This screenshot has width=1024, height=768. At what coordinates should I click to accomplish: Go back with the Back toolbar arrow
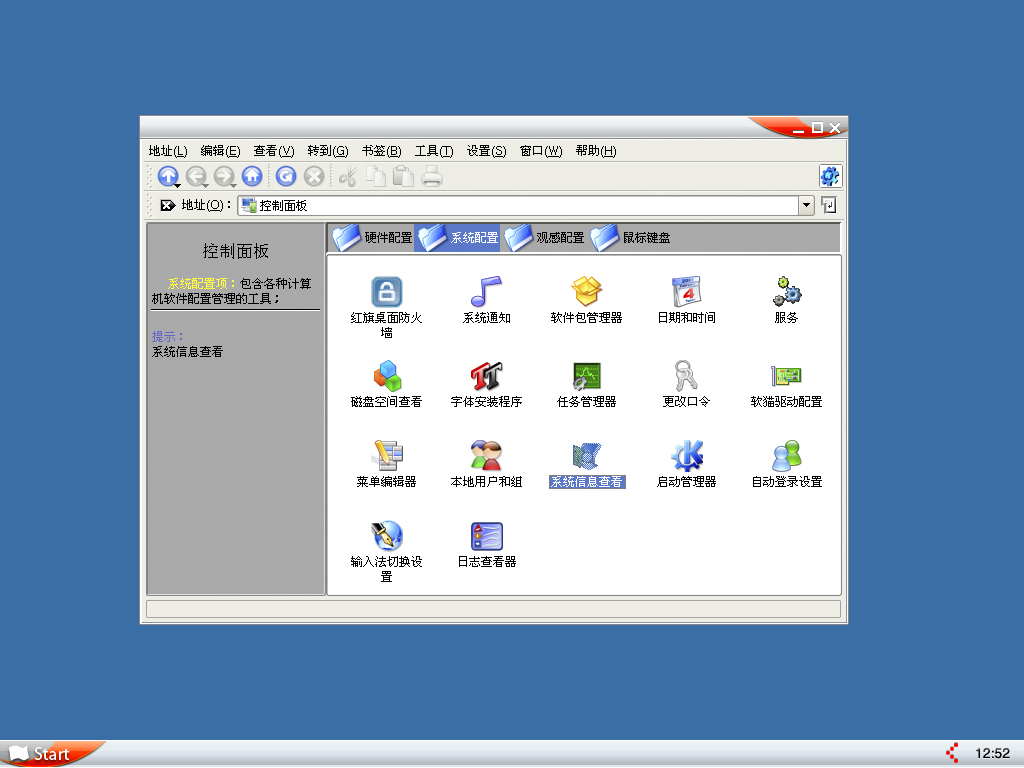tap(196, 176)
